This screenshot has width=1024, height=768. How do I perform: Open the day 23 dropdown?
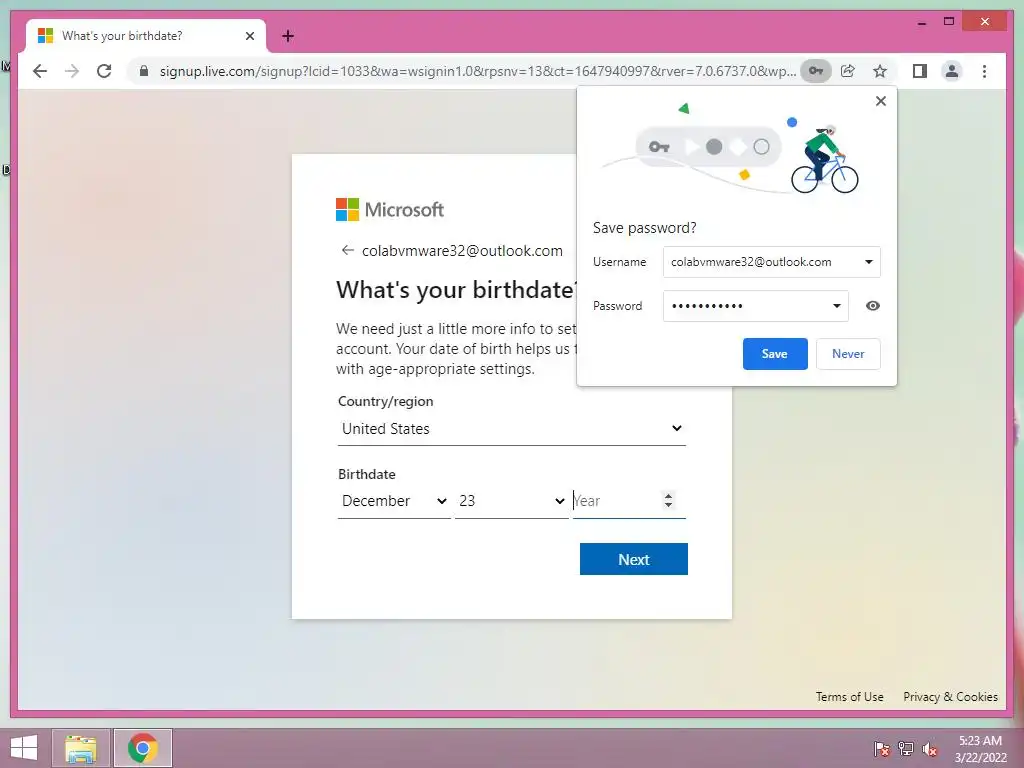(x=511, y=501)
